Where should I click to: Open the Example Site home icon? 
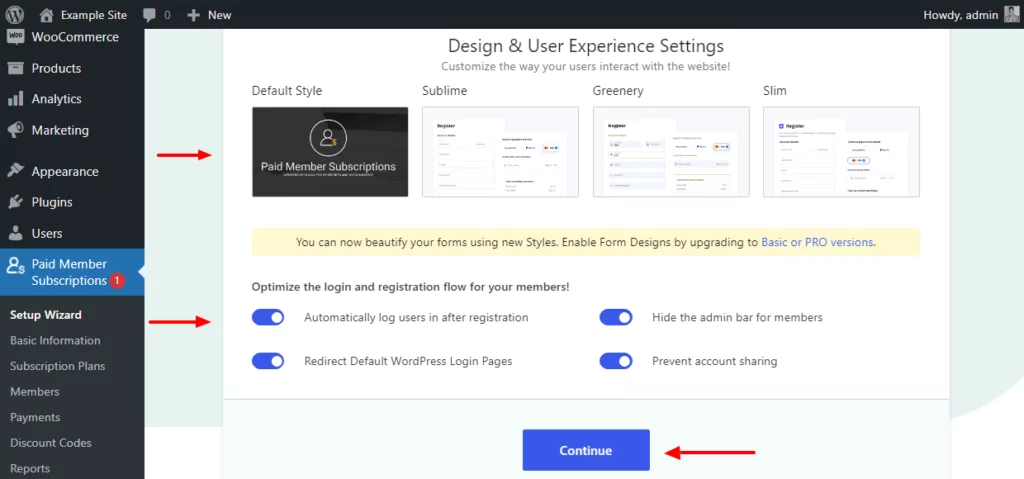pyautogui.click(x=46, y=14)
